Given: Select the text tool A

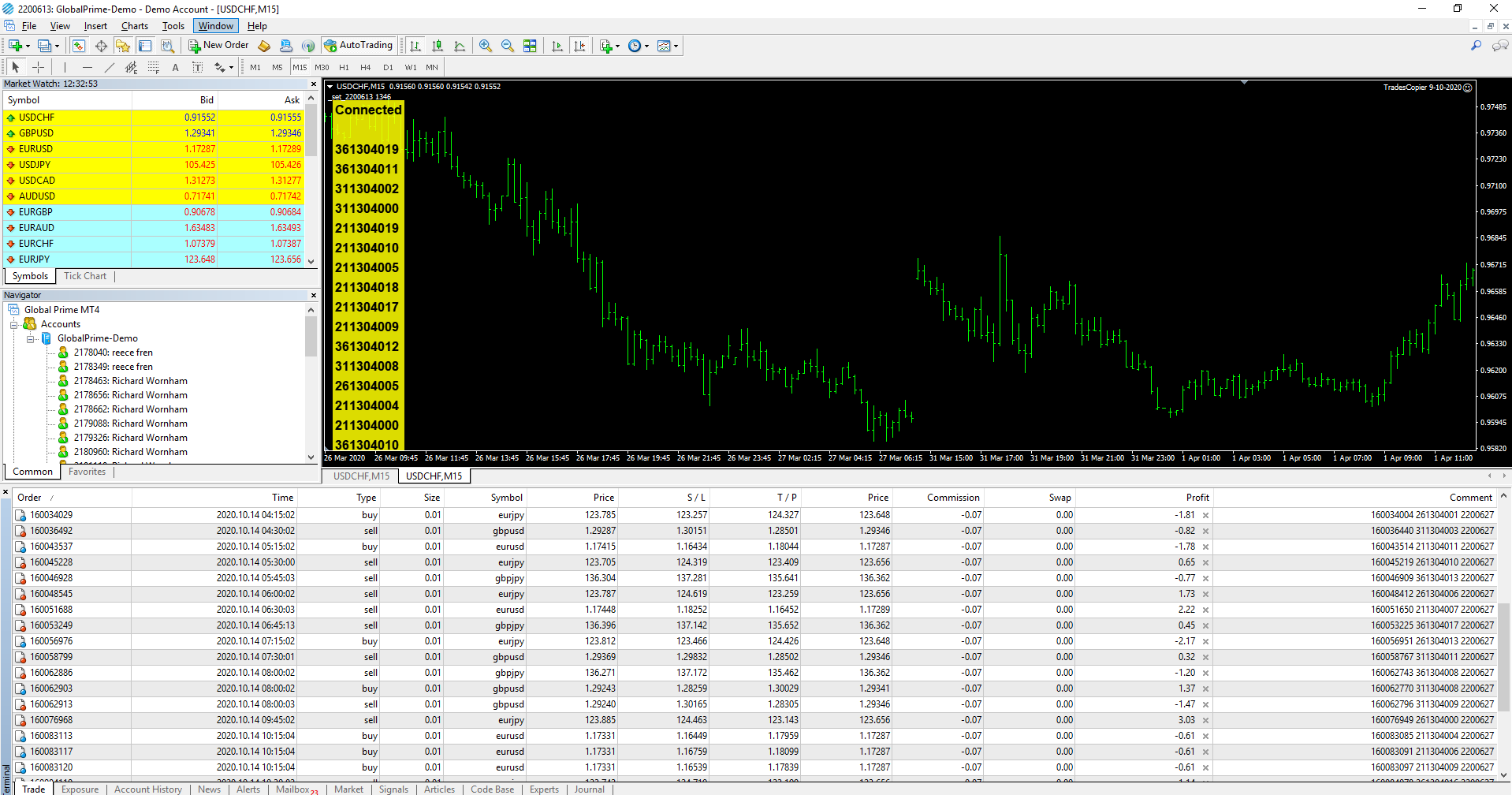Looking at the screenshot, I should coord(175,67).
